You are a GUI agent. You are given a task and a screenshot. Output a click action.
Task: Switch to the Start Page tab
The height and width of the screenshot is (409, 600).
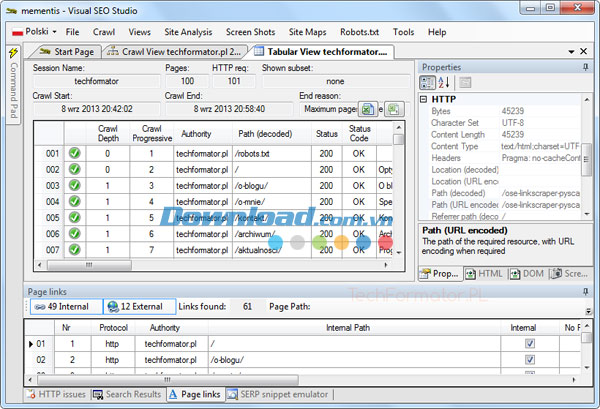(67, 52)
